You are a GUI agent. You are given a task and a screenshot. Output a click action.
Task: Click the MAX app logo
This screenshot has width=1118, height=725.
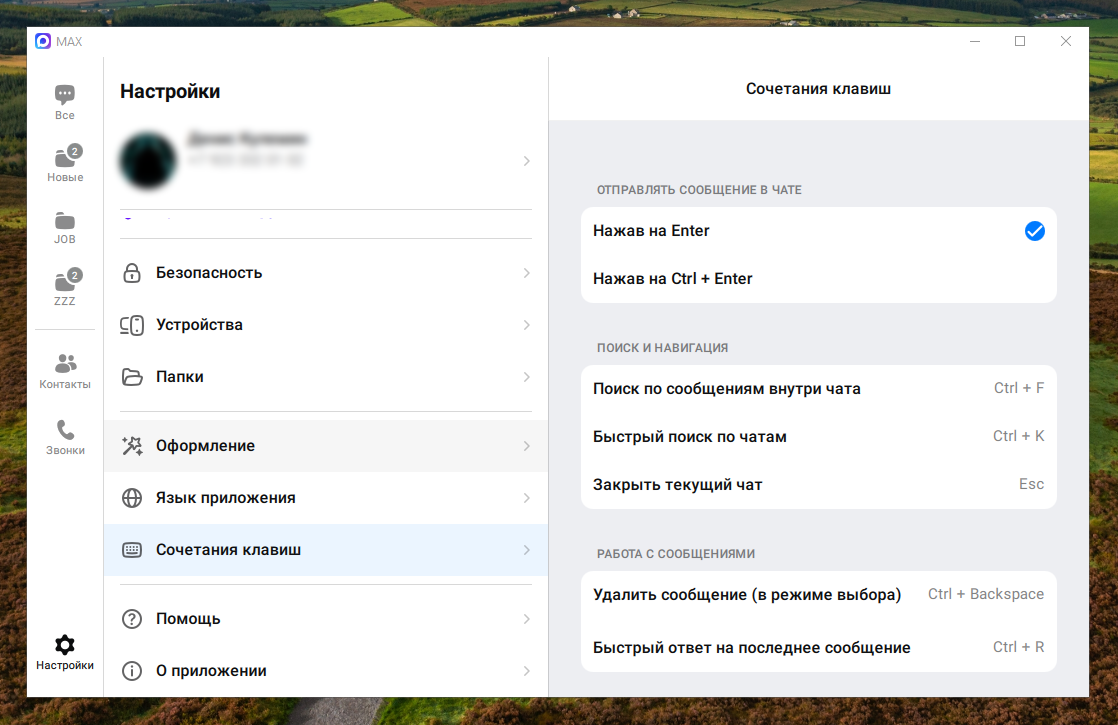(x=43, y=41)
